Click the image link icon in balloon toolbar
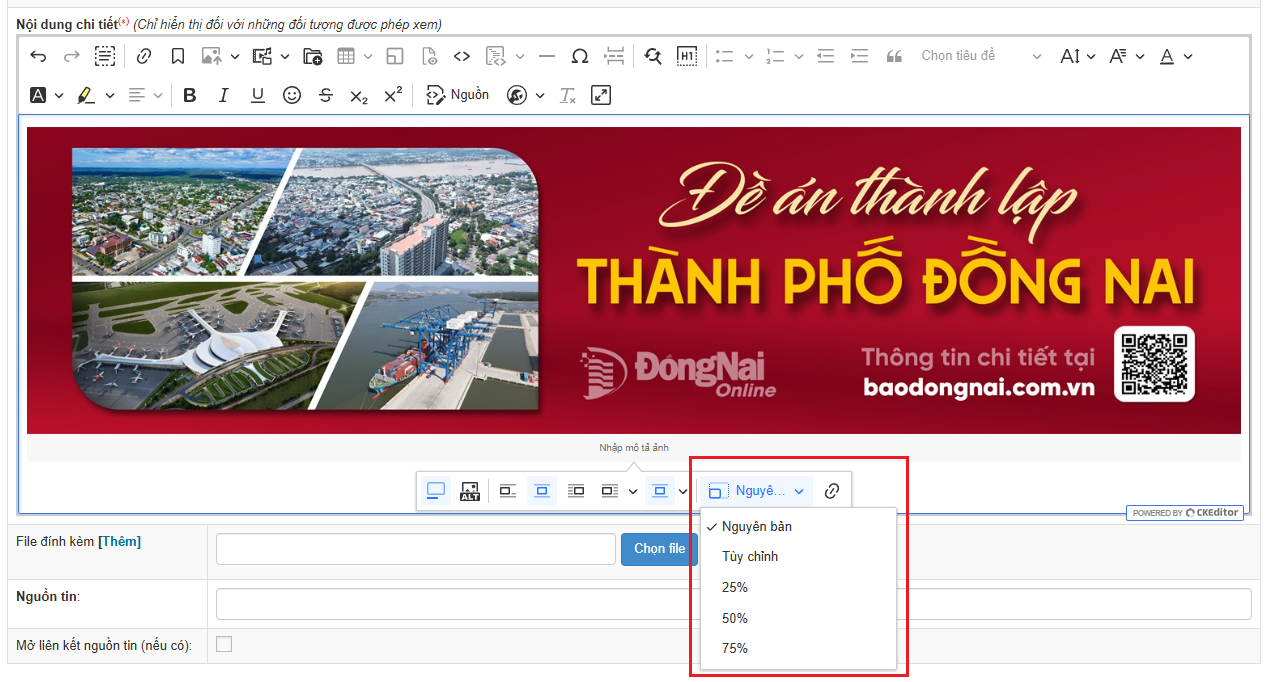 coord(831,491)
